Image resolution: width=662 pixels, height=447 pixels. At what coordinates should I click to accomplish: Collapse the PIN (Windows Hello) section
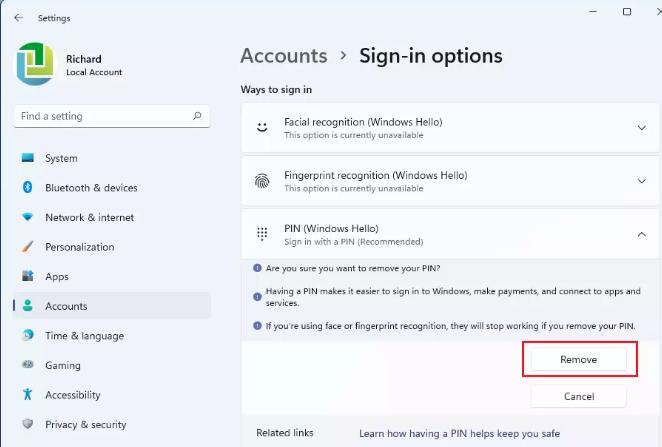pos(641,234)
